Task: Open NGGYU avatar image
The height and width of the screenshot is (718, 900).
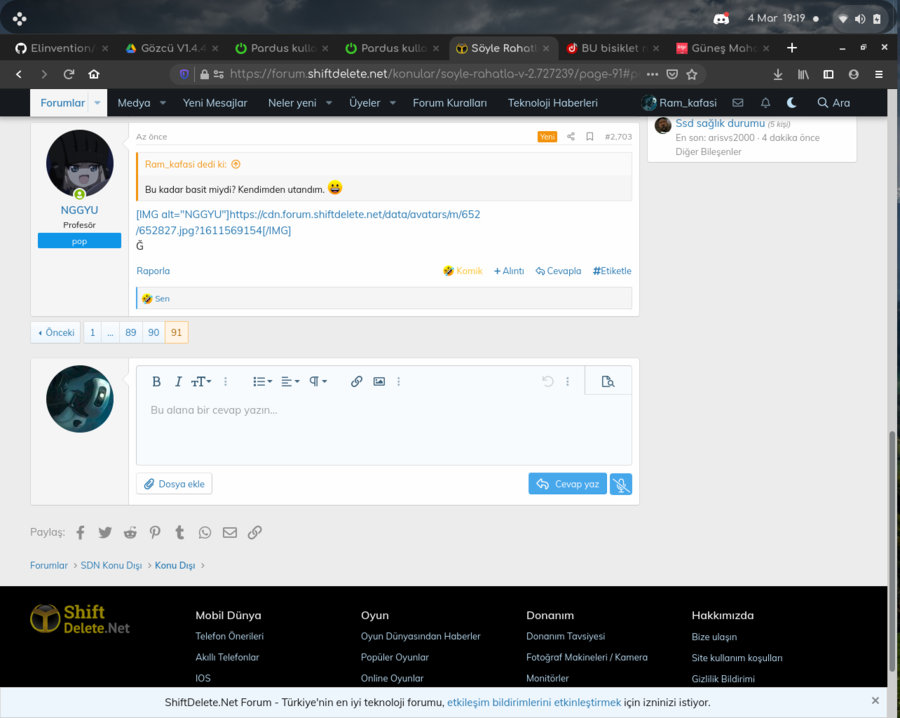Action: coord(80,164)
